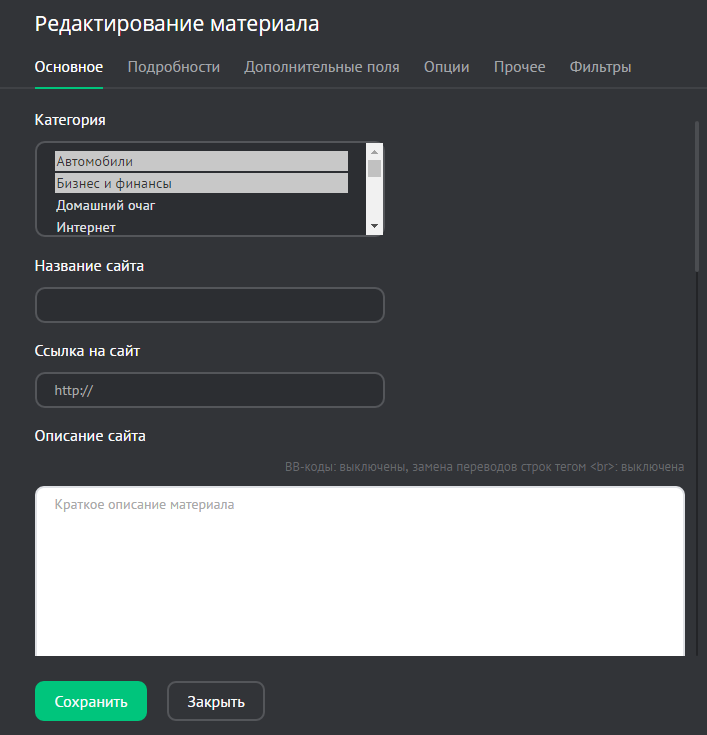Switch to the Основное tab
Image resolution: width=707 pixels, height=735 pixels.
[x=69, y=67]
